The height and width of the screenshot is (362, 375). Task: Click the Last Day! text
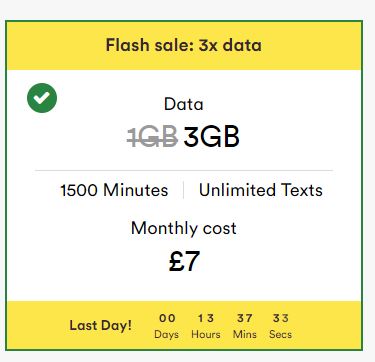[100, 325]
